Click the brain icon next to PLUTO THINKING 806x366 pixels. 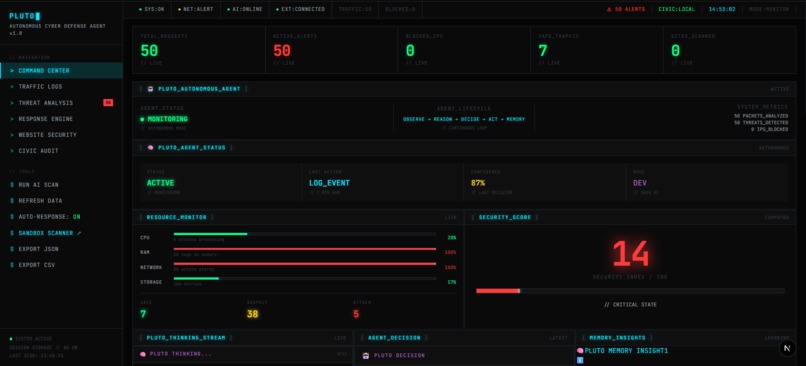(x=143, y=354)
